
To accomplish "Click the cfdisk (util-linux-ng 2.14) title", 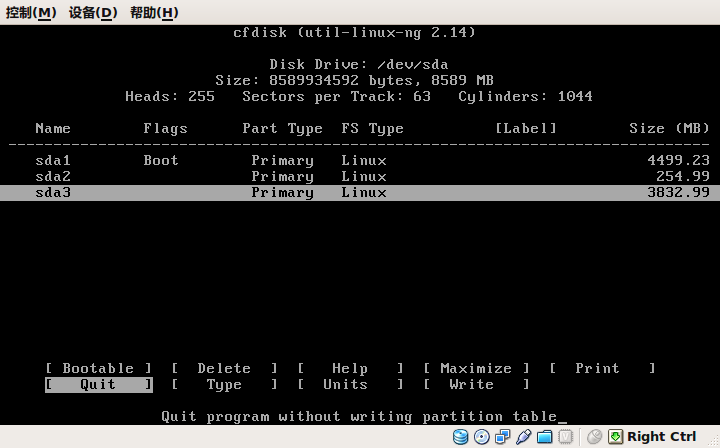I will pyautogui.click(x=354, y=32).
